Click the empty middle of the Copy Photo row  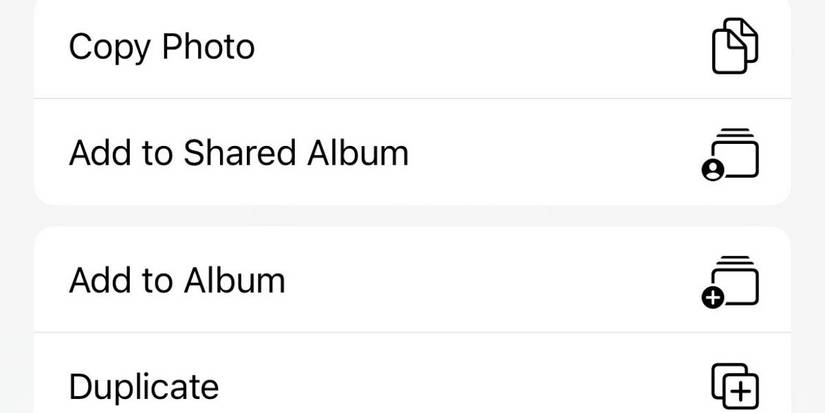480,48
